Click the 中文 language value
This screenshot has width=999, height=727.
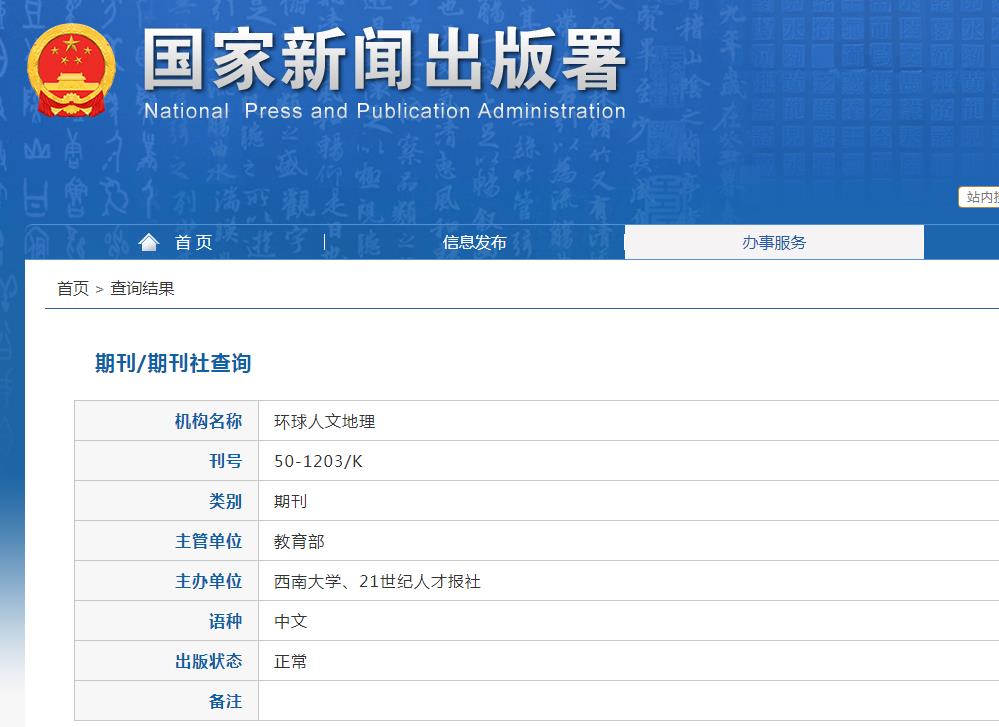click(x=290, y=621)
